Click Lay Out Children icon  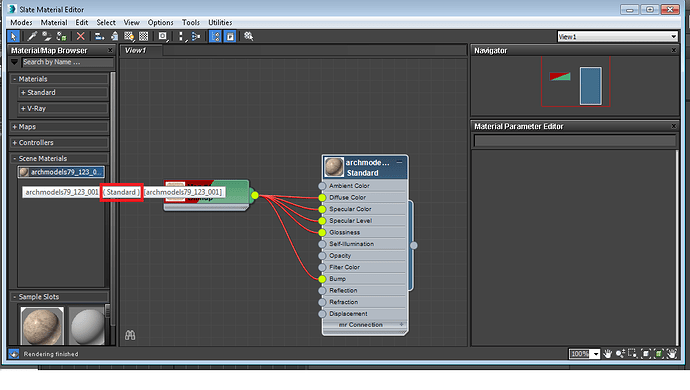(196, 37)
